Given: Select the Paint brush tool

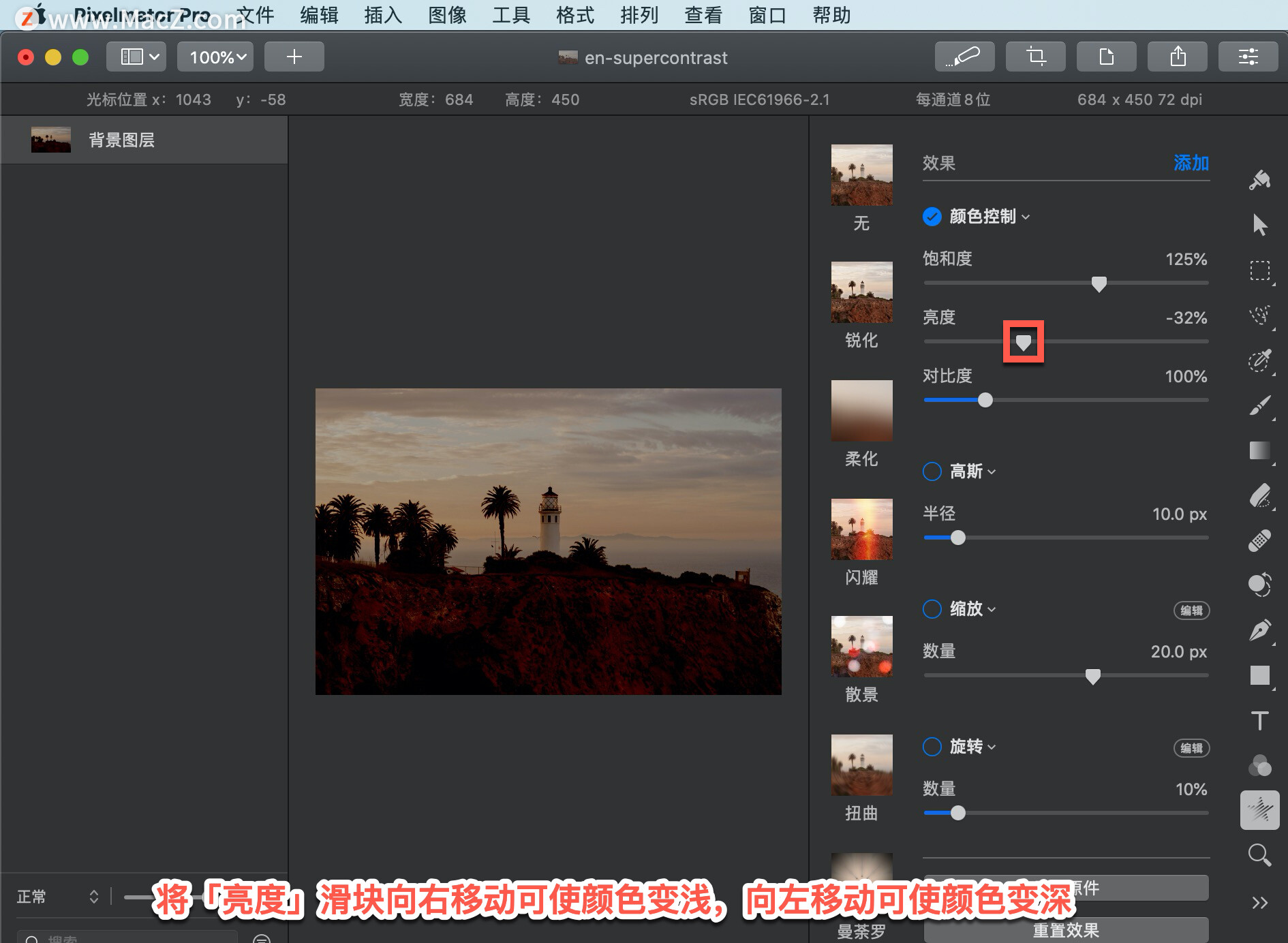Looking at the screenshot, I should tap(1259, 405).
